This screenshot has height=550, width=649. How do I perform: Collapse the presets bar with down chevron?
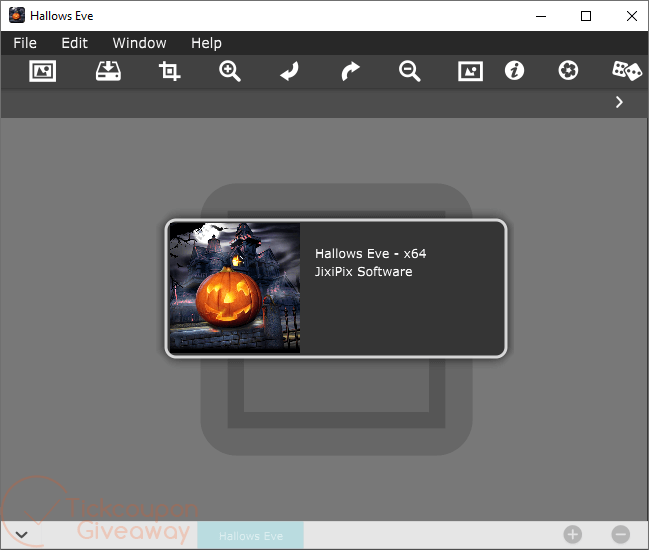[x=22, y=535]
